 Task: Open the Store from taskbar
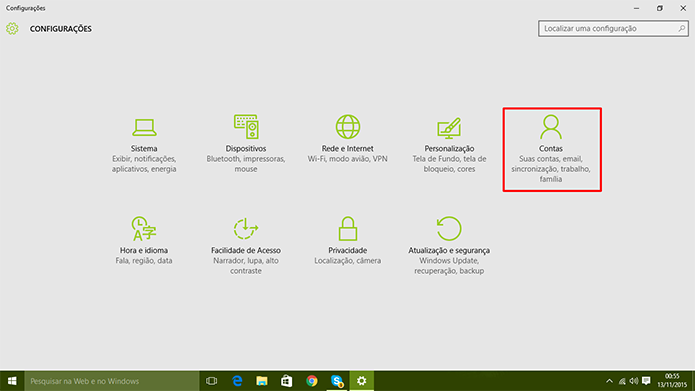(x=287, y=381)
